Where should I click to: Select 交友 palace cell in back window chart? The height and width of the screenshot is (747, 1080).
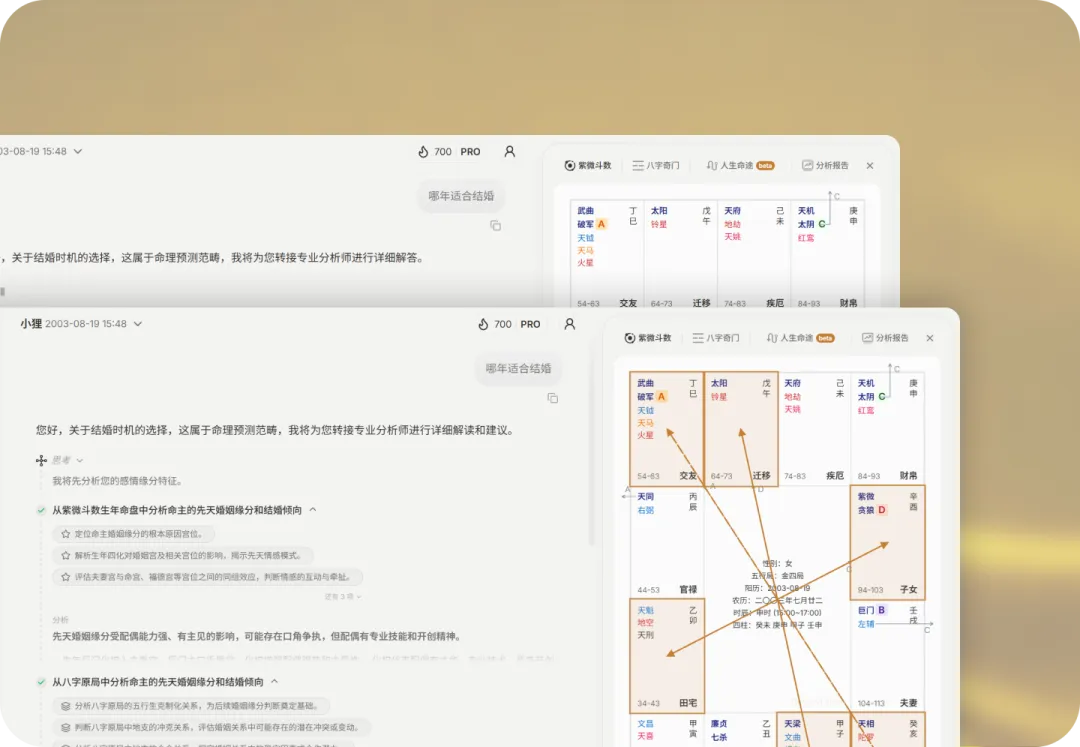(x=607, y=254)
